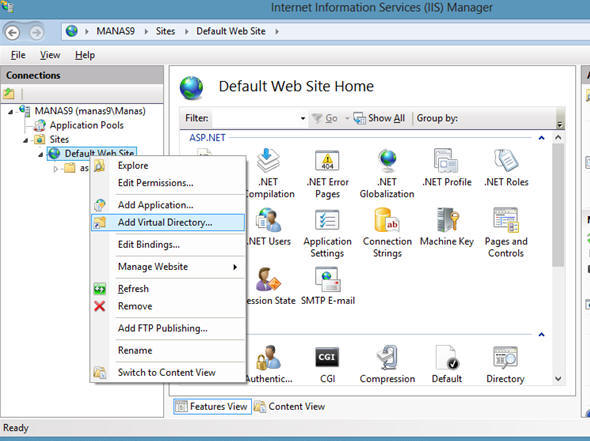The image size is (590, 441).
Task: Open the CGI feature icon
Action: click(327, 364)
